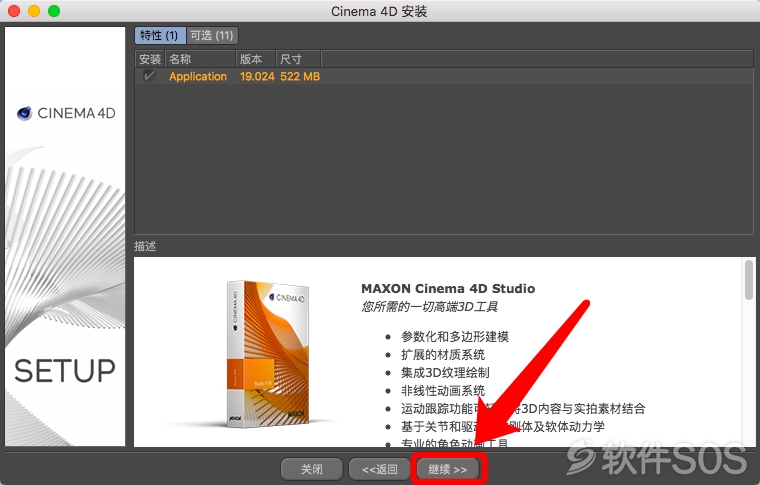760x485 pixels.
Task: Go back with the <<返回 button
Action: tap(380, 469)
